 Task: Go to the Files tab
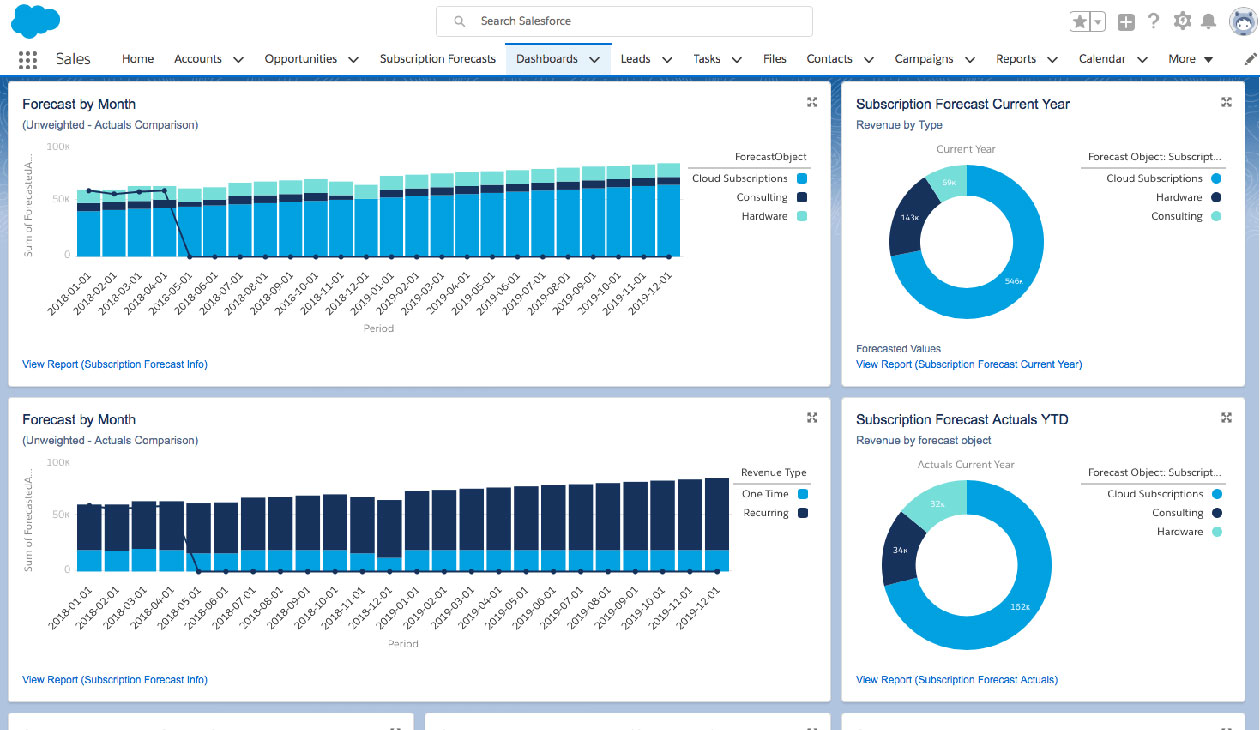[774, 59]
